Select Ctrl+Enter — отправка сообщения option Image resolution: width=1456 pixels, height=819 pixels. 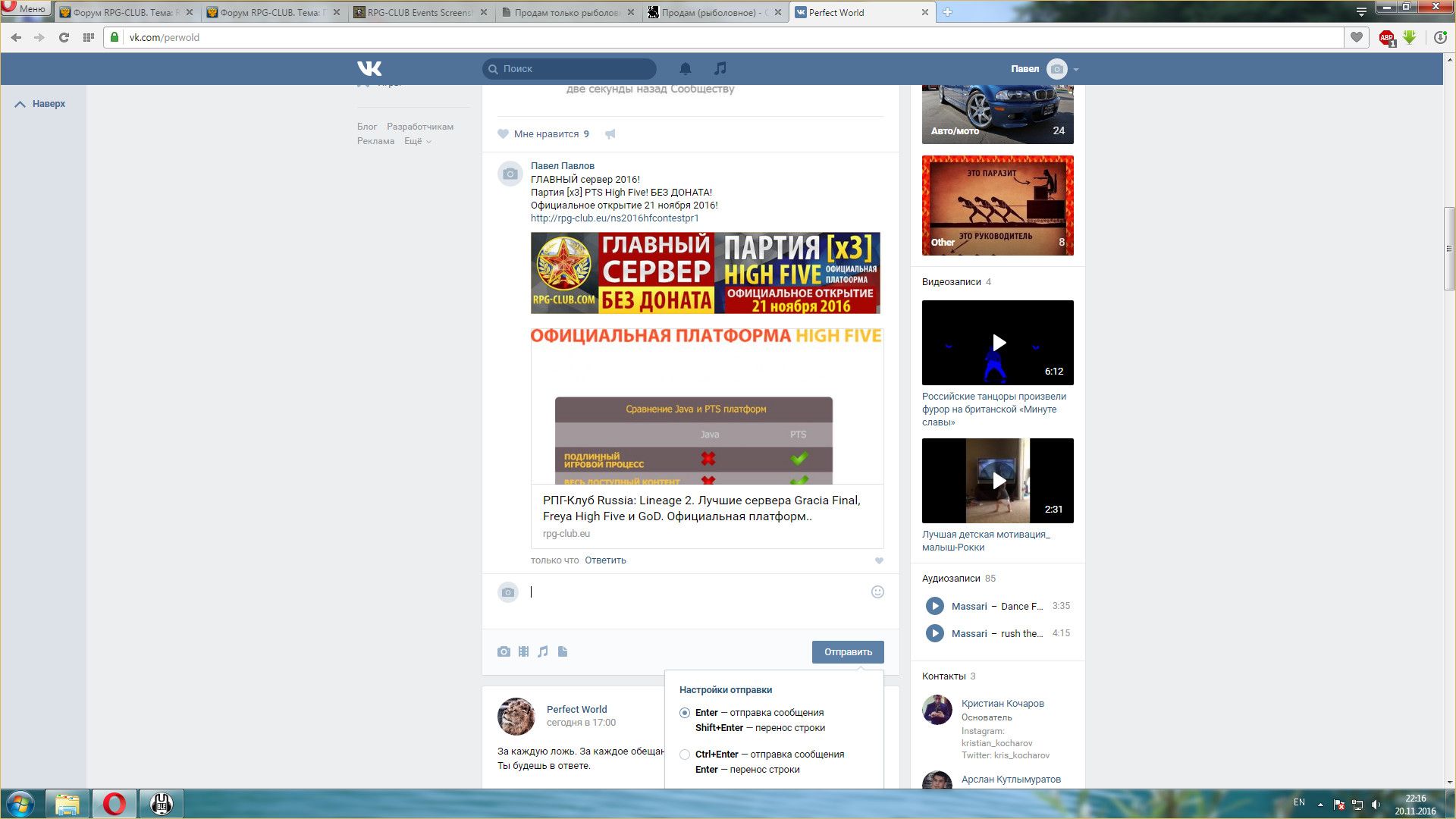(684, 755)
